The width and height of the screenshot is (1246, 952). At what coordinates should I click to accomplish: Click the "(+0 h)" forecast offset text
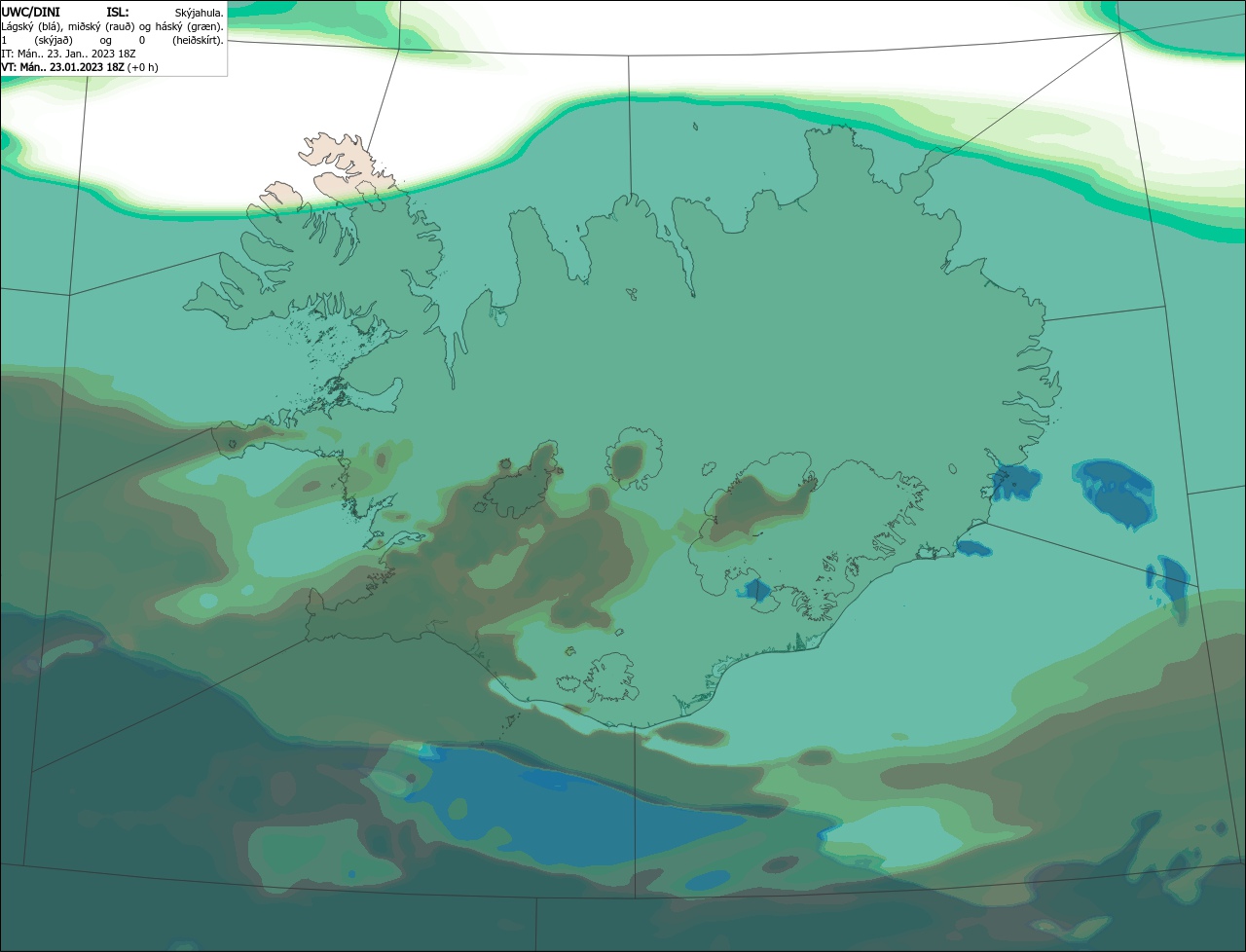pos(142,67)
